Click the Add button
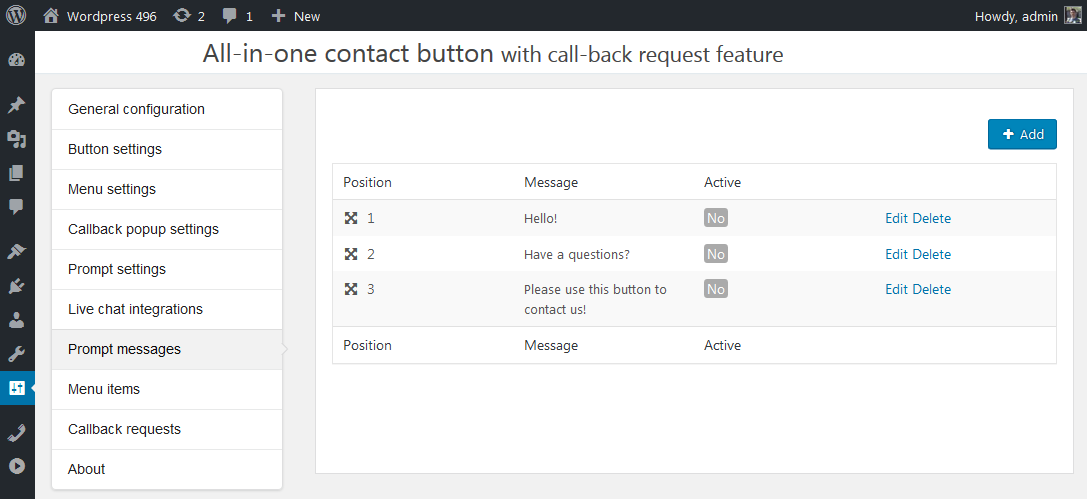1087x499 pixels. pos(1022,134)
